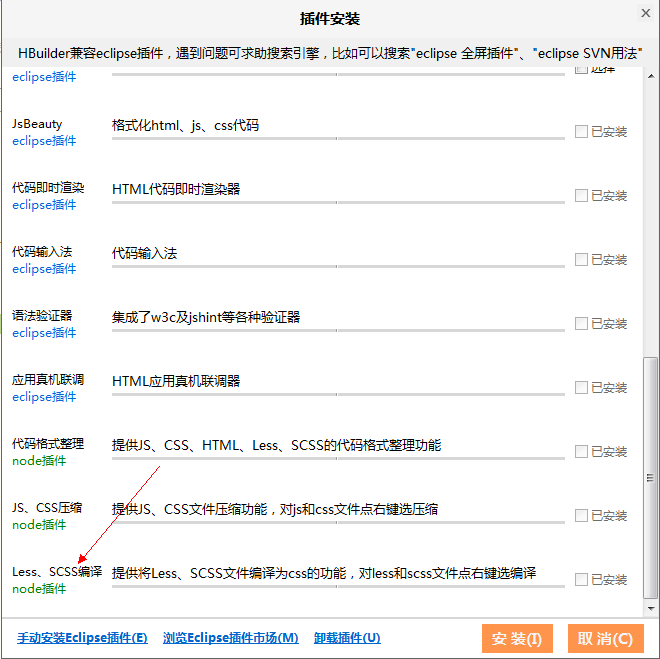Click the vertical scrollbar thumb

[651, 478]
